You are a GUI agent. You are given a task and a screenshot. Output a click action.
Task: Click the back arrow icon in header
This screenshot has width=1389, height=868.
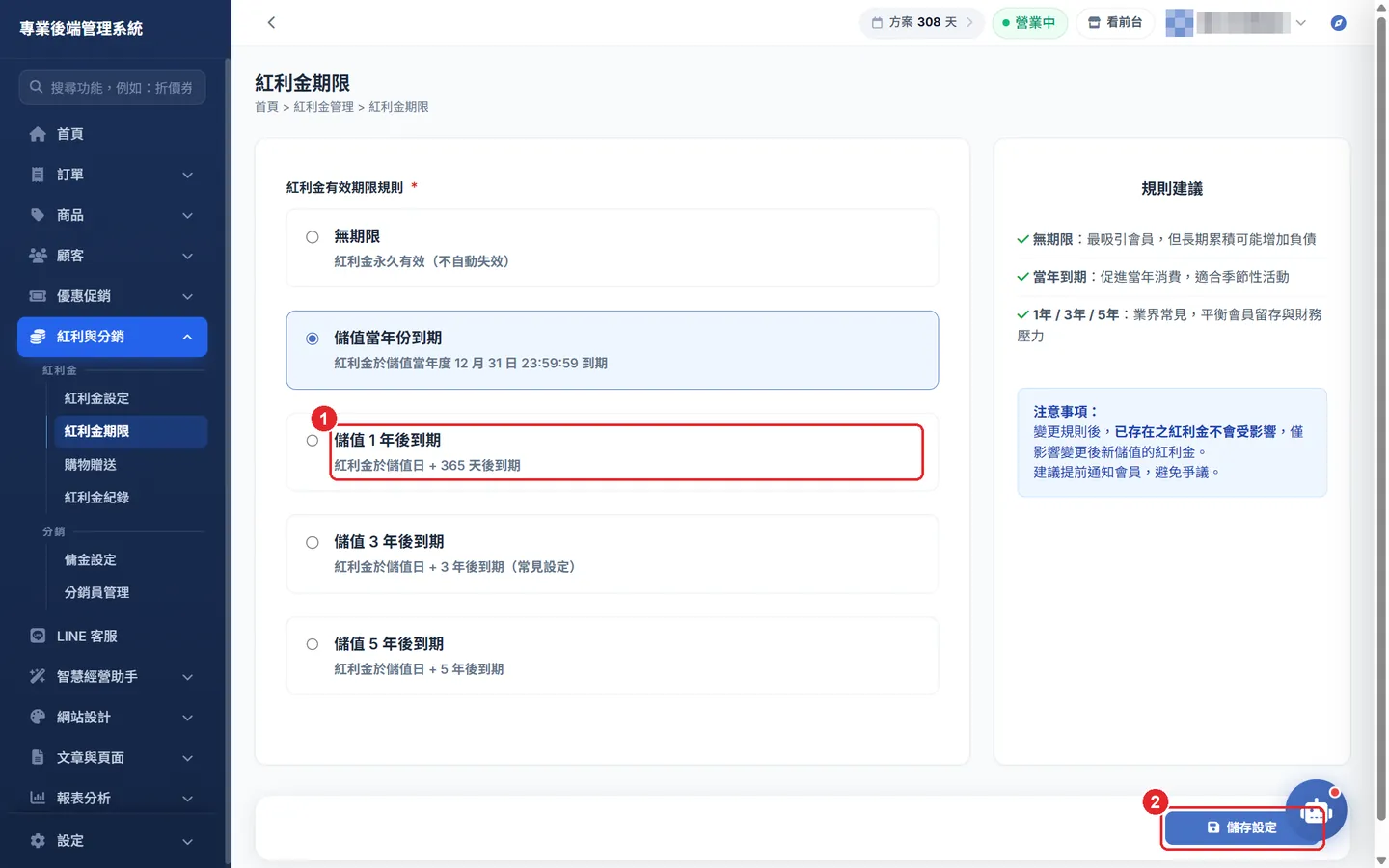pos(271,22)
